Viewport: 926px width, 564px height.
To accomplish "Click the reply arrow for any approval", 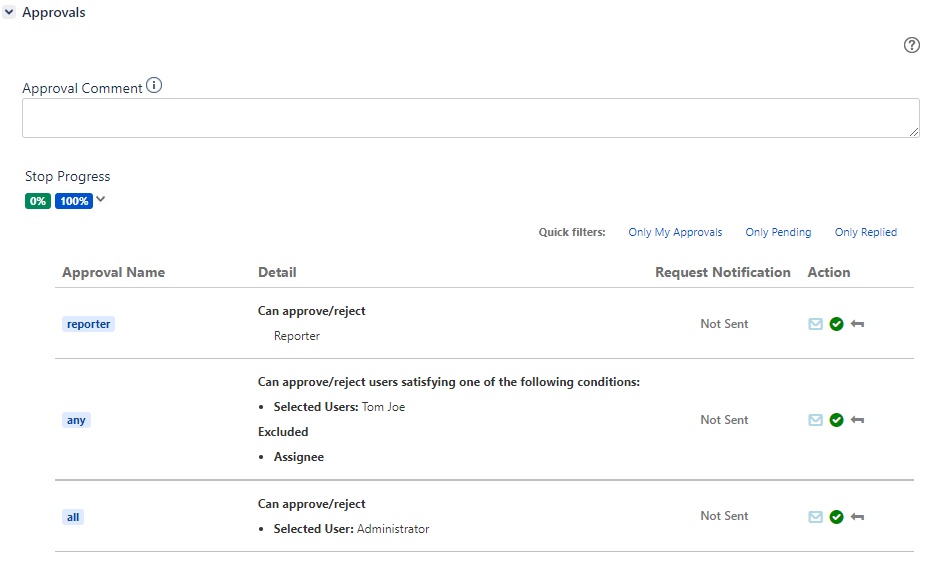I will (857, 420).
